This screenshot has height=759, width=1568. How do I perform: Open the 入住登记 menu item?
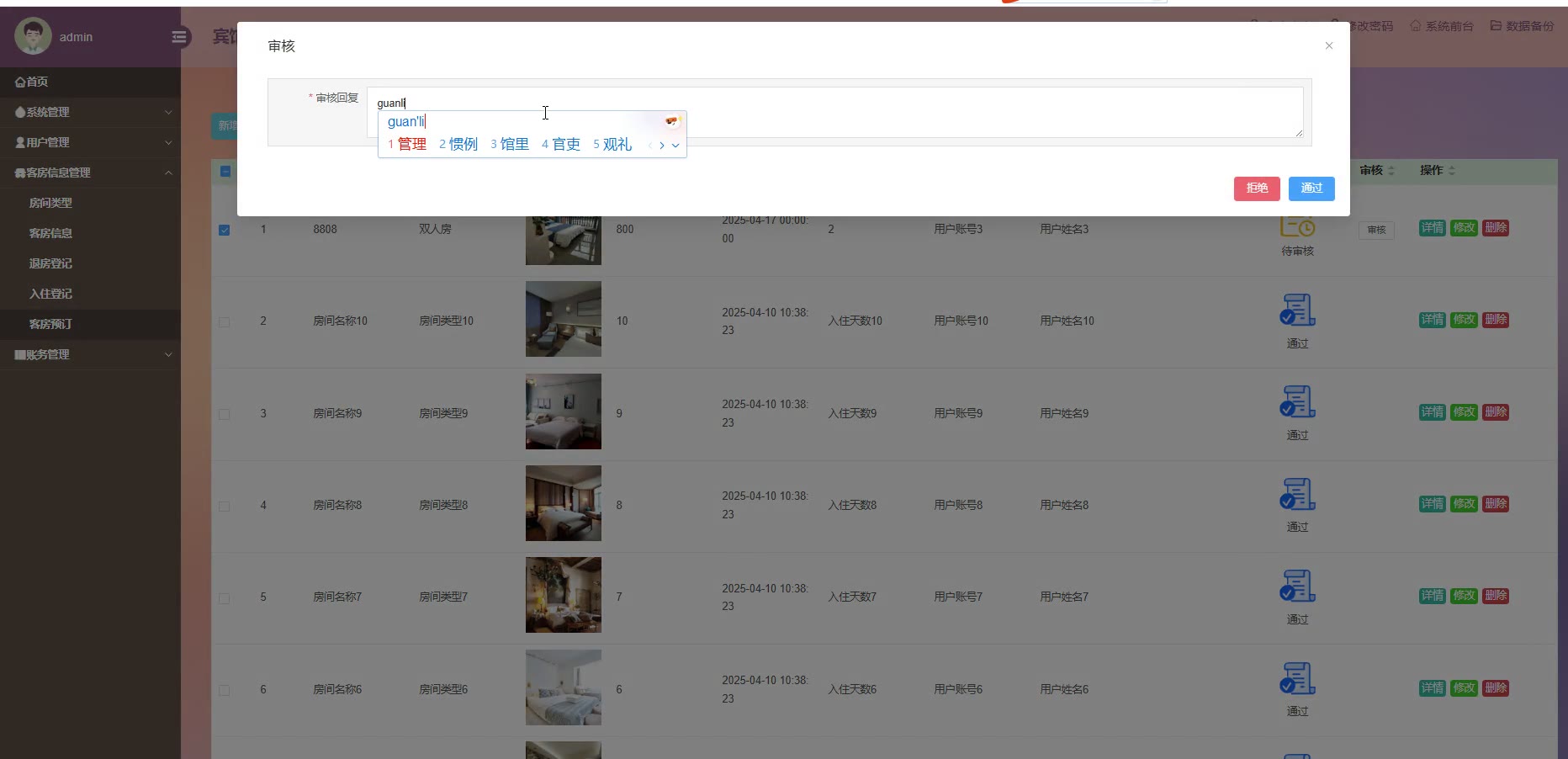(50, 294)
